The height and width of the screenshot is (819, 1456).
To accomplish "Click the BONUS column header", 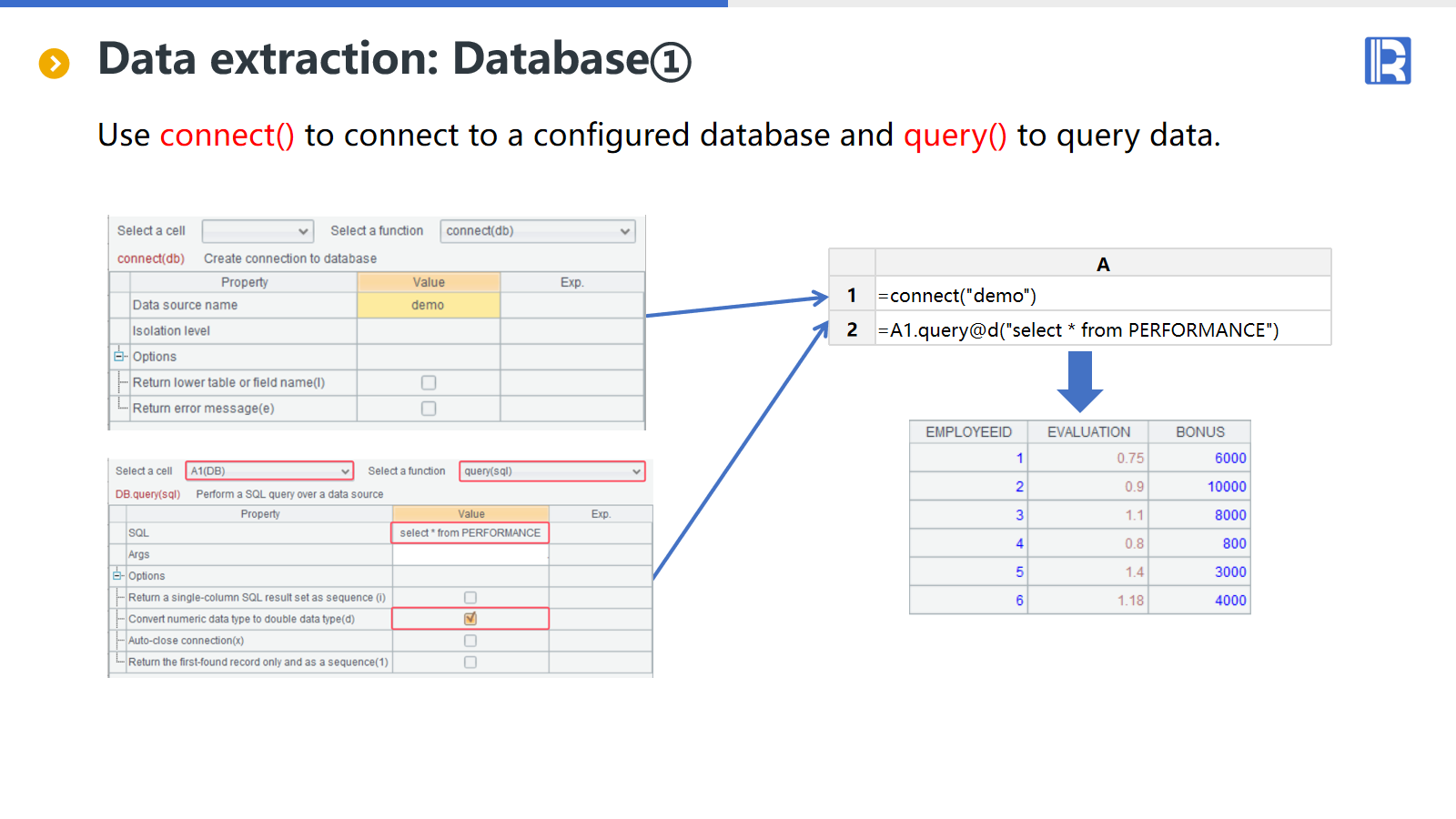I will pos(1199,432).
